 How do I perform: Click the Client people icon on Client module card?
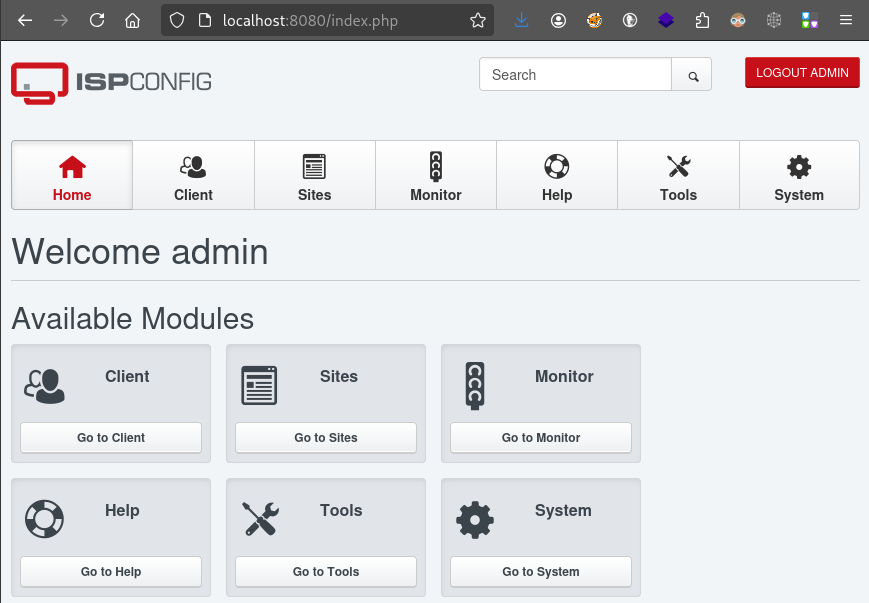tap(44, 386)
